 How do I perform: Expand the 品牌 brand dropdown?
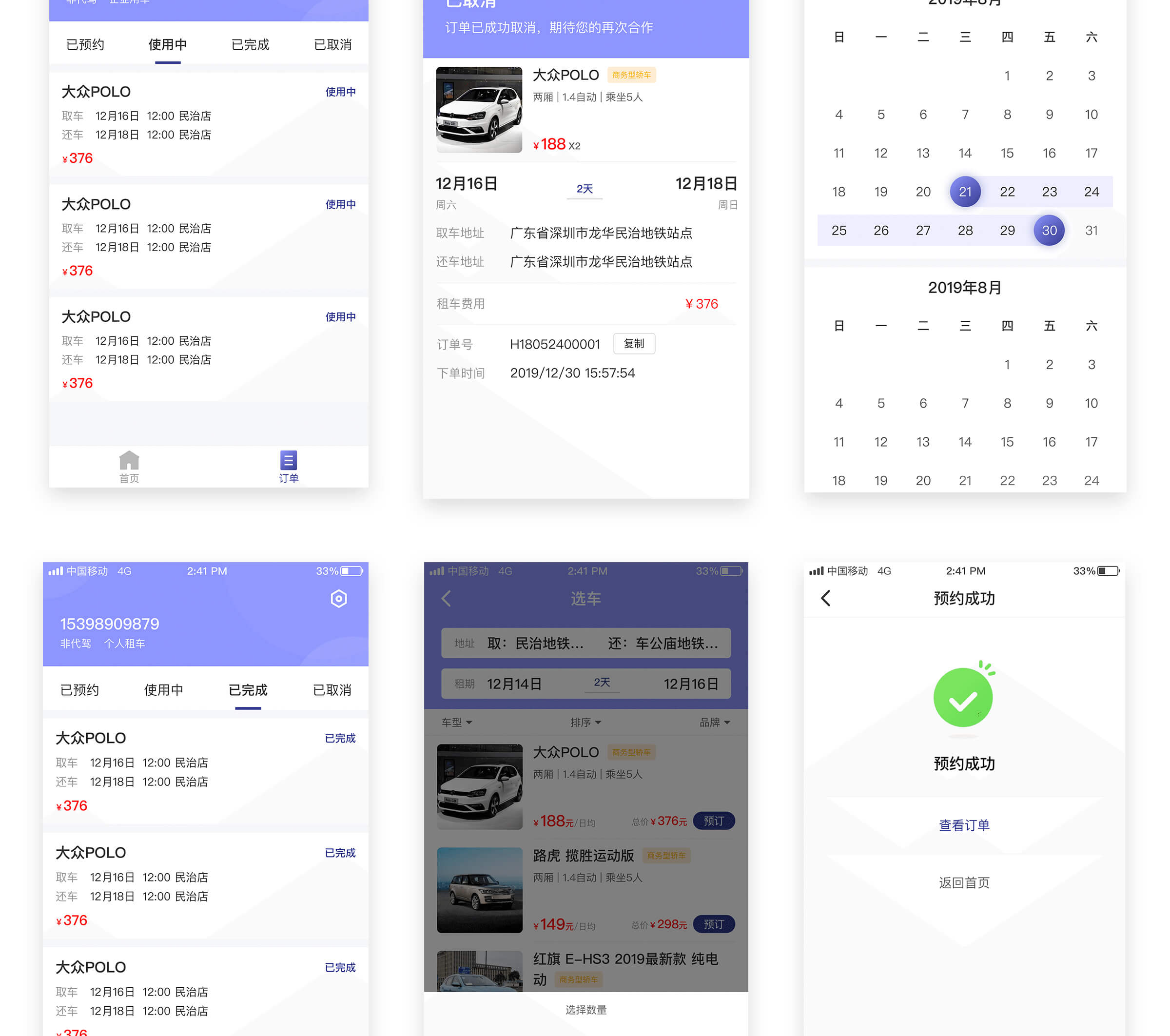pyautogui.click(x=714, y=723)
